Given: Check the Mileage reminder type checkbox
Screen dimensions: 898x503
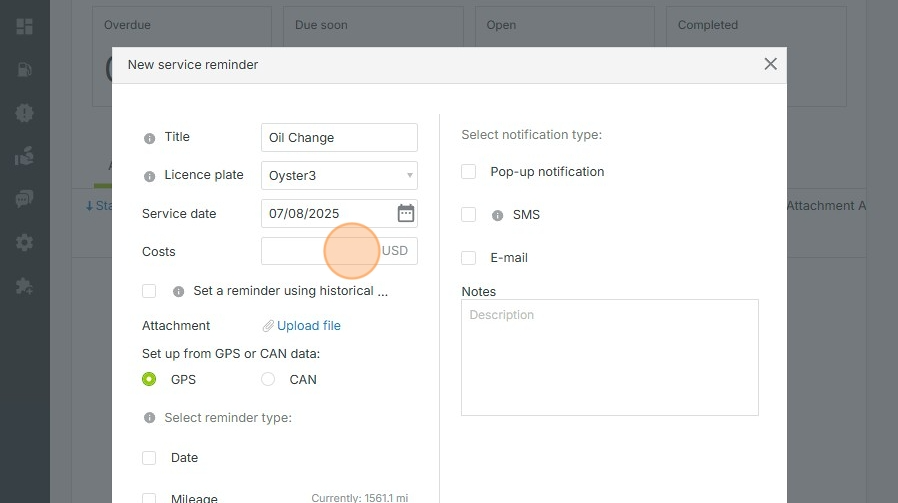Looking at the screenshot, I should coord(149,498).
